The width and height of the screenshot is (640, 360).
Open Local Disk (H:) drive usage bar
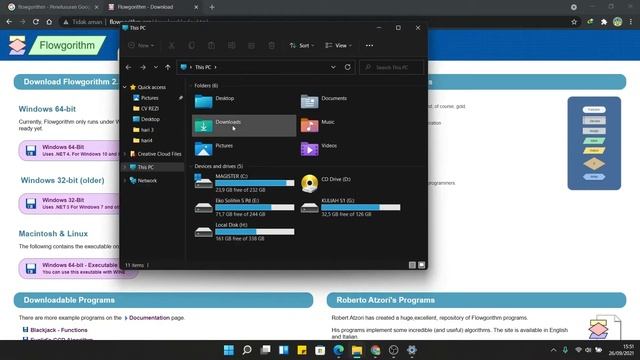[255, 232]
